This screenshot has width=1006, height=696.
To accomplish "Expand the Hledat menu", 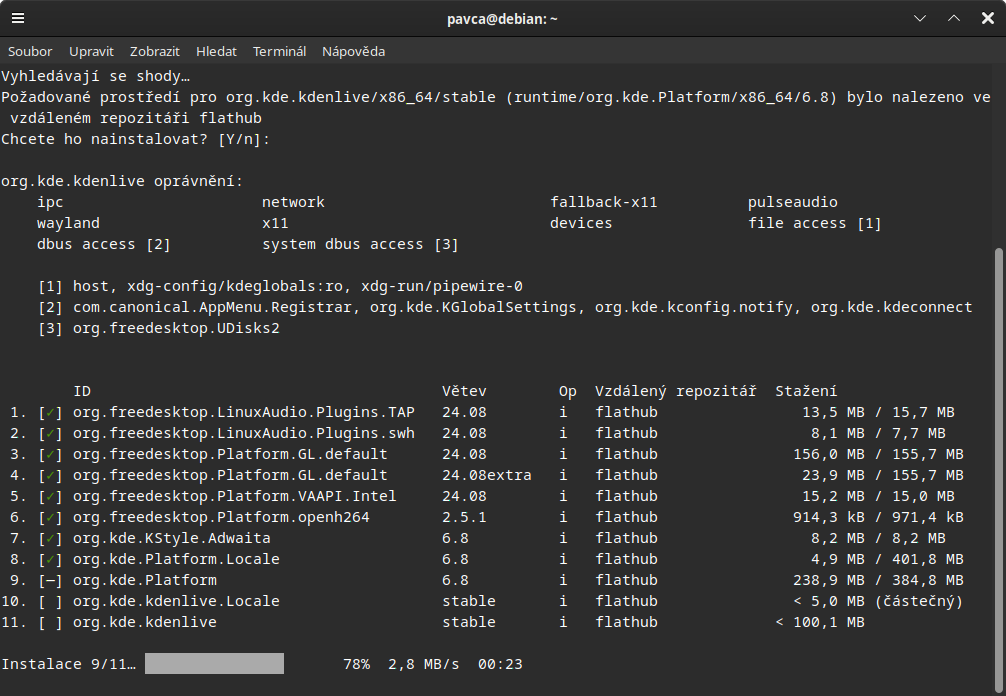I will [216, 51].
